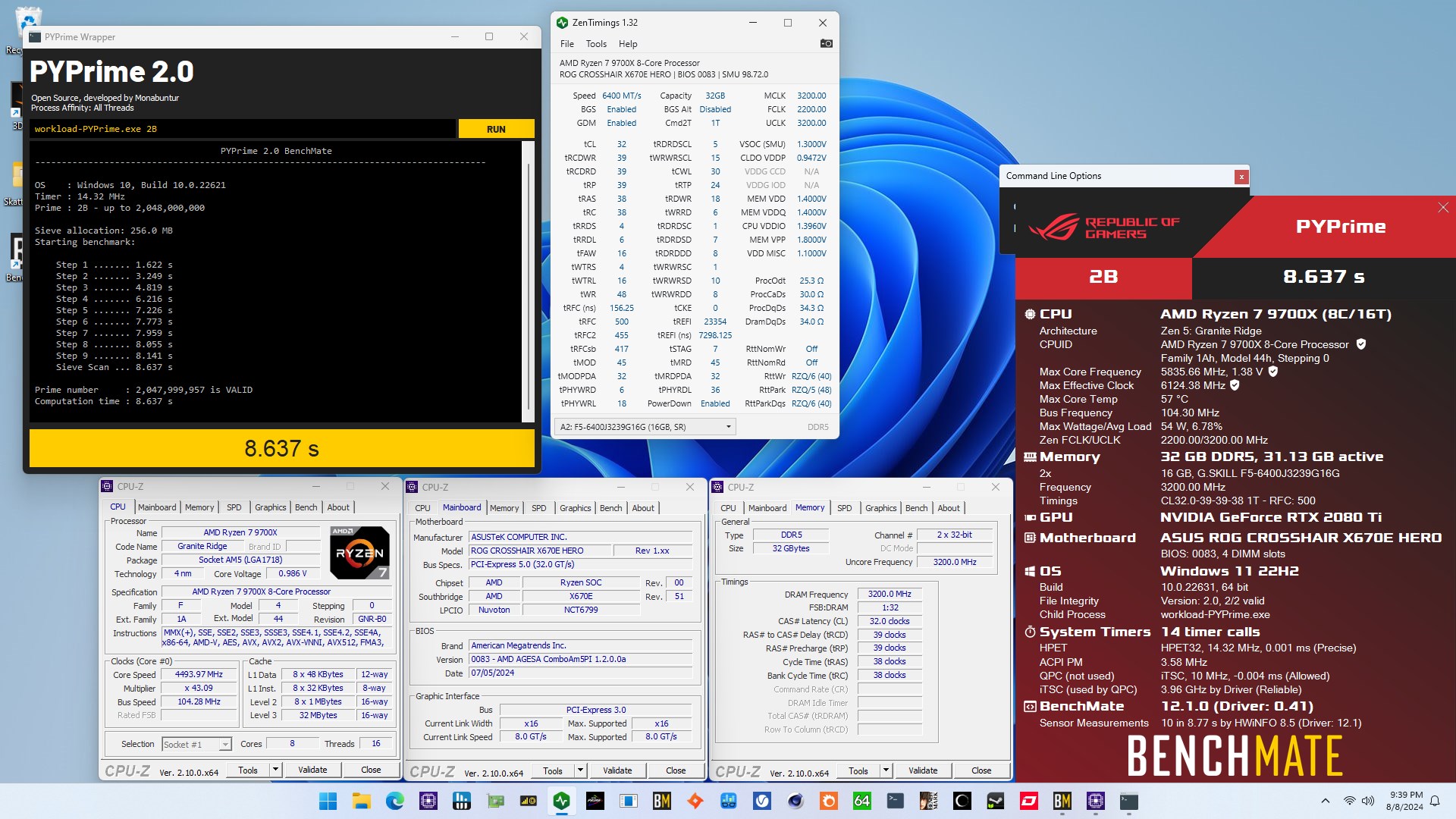Image resolution: width=1456 pixels, height=819 pixels.
Task: Close the Command Line Options window
Action: [x=1241, y=177]
